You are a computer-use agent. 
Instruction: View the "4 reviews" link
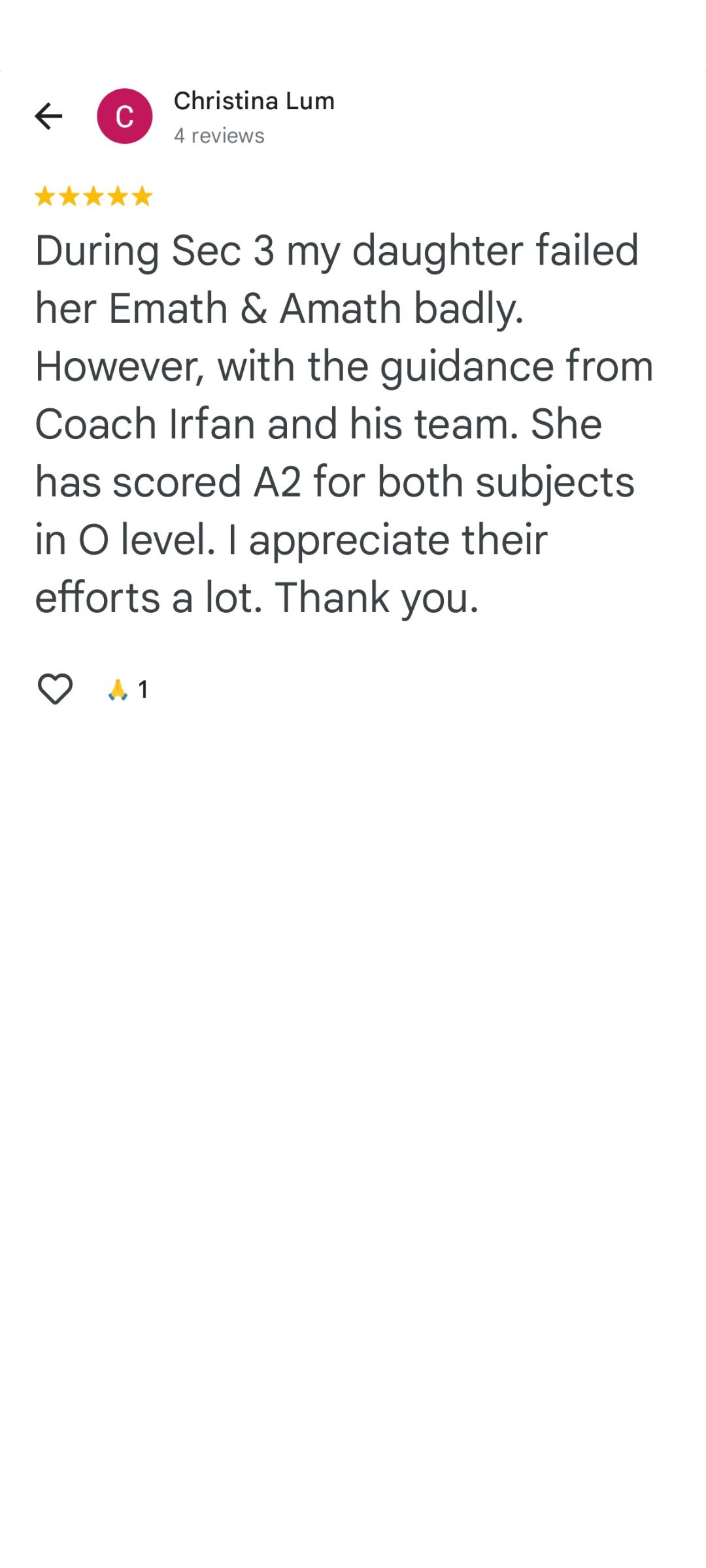point(219,136)
